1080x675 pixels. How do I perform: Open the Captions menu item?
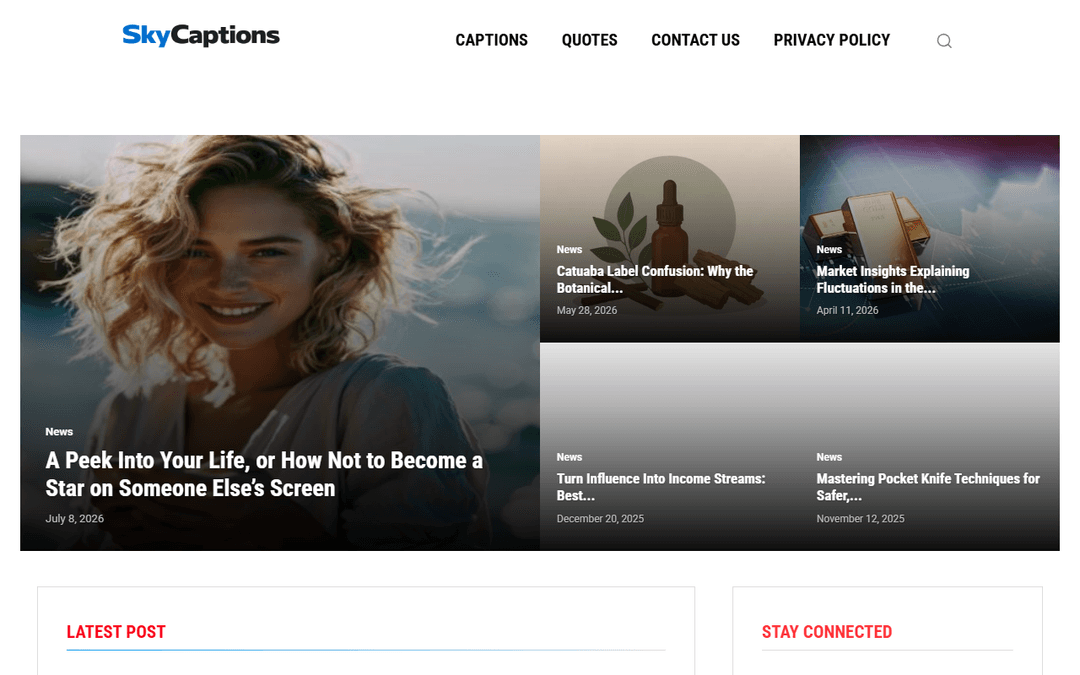click(x=491, y=40)
